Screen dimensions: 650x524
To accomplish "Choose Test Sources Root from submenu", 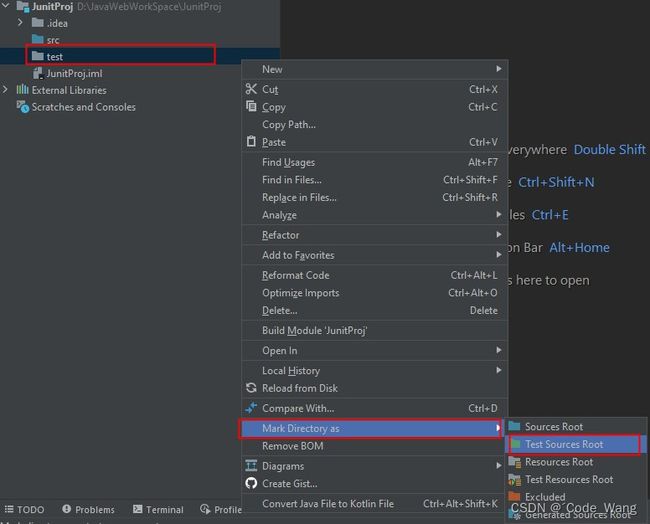I will [575, 444].
